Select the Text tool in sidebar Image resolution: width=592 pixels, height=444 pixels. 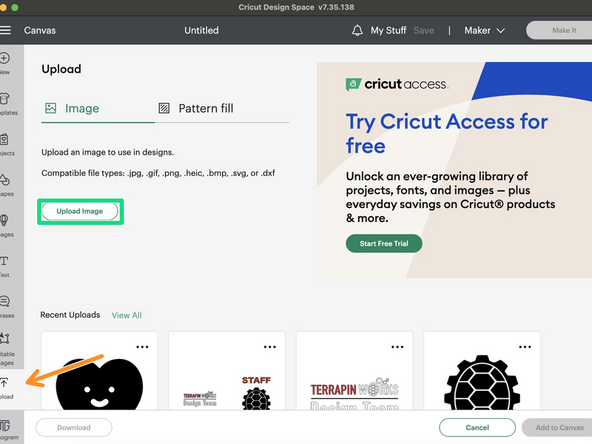5,267
